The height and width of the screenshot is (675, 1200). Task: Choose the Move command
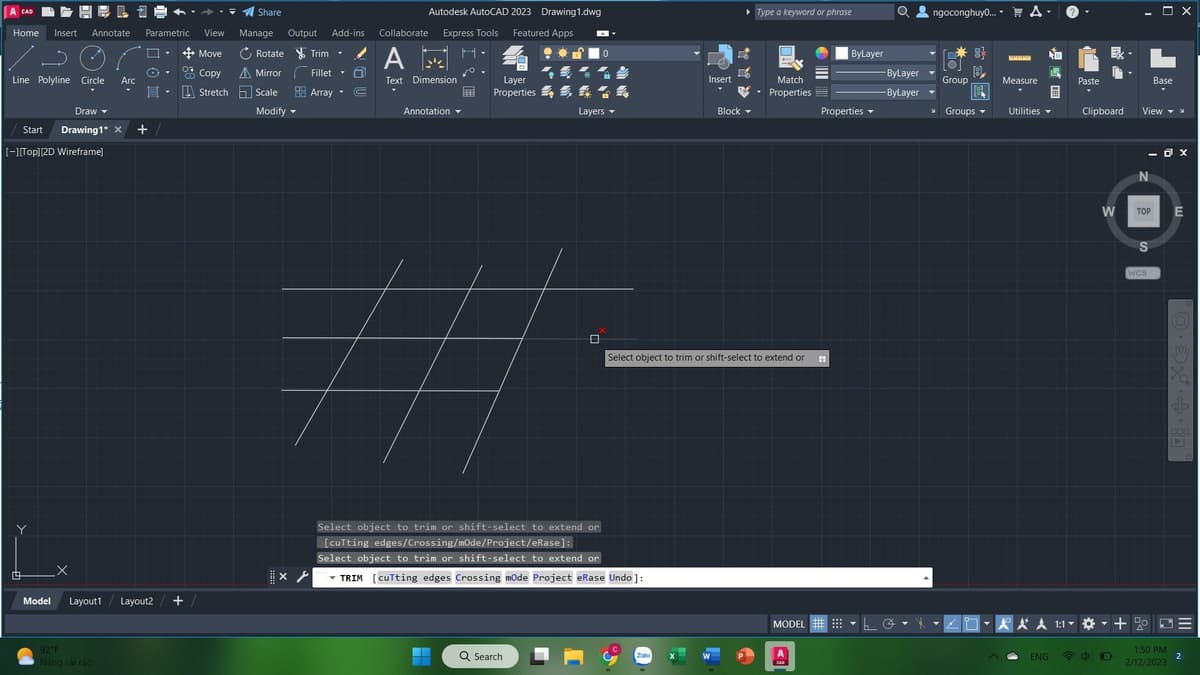[x=202, y=53]
